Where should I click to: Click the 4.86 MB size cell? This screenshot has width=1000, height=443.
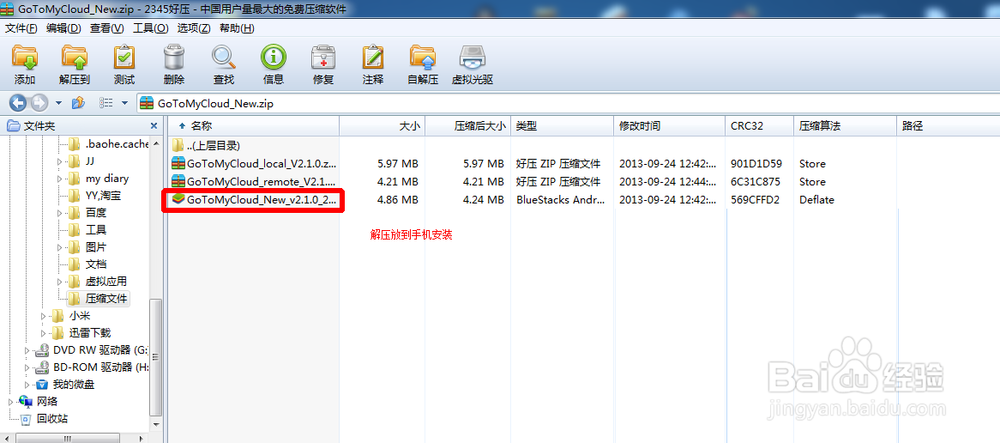[398, 200]
